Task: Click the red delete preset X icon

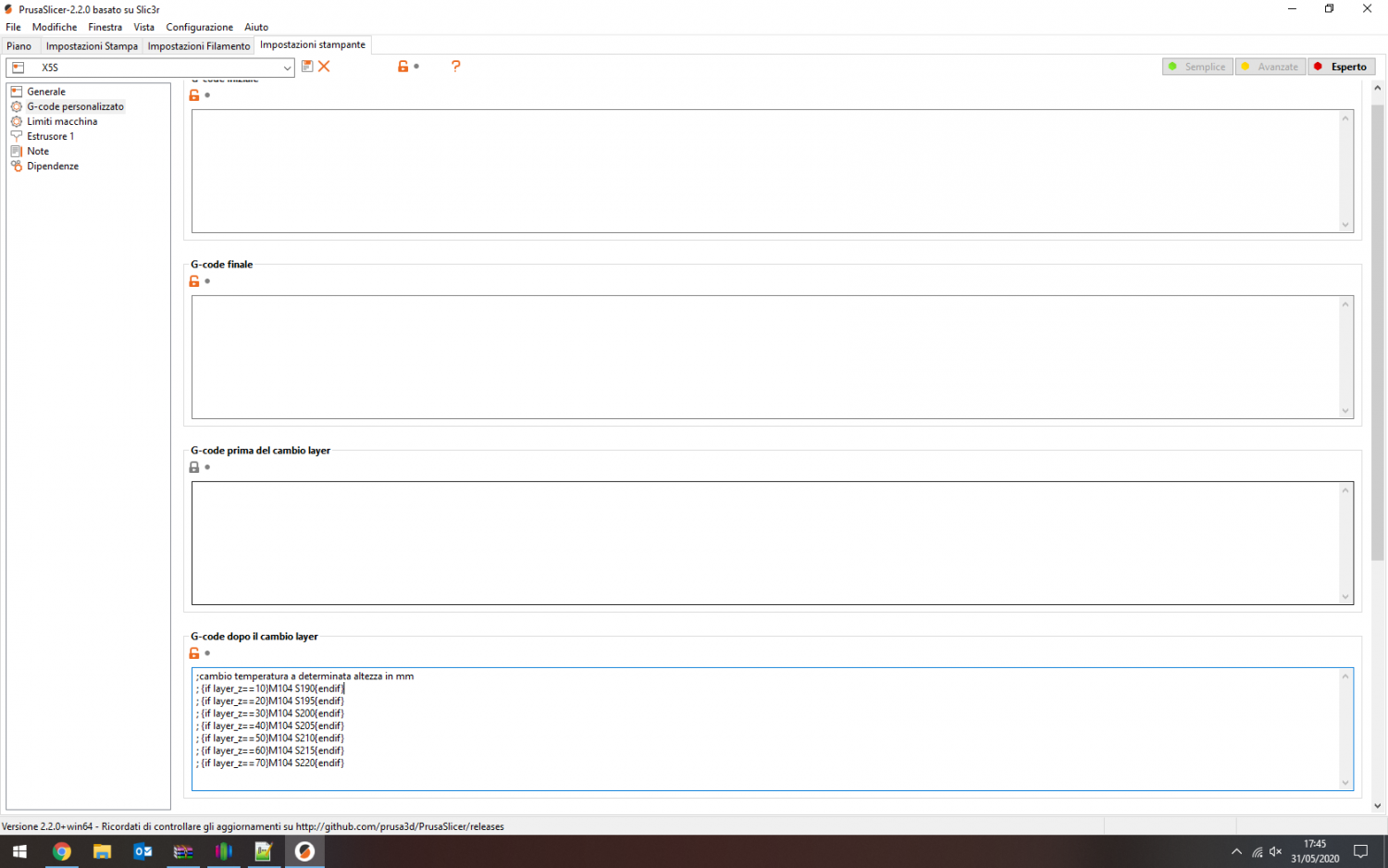Action: click(x=324, y=67)
